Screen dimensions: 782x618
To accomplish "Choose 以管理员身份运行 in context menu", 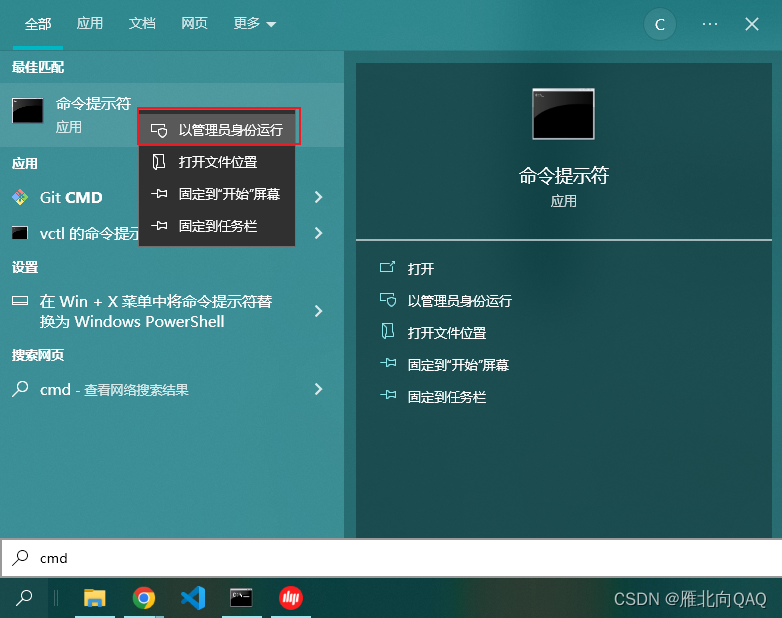I will [217, 130].
